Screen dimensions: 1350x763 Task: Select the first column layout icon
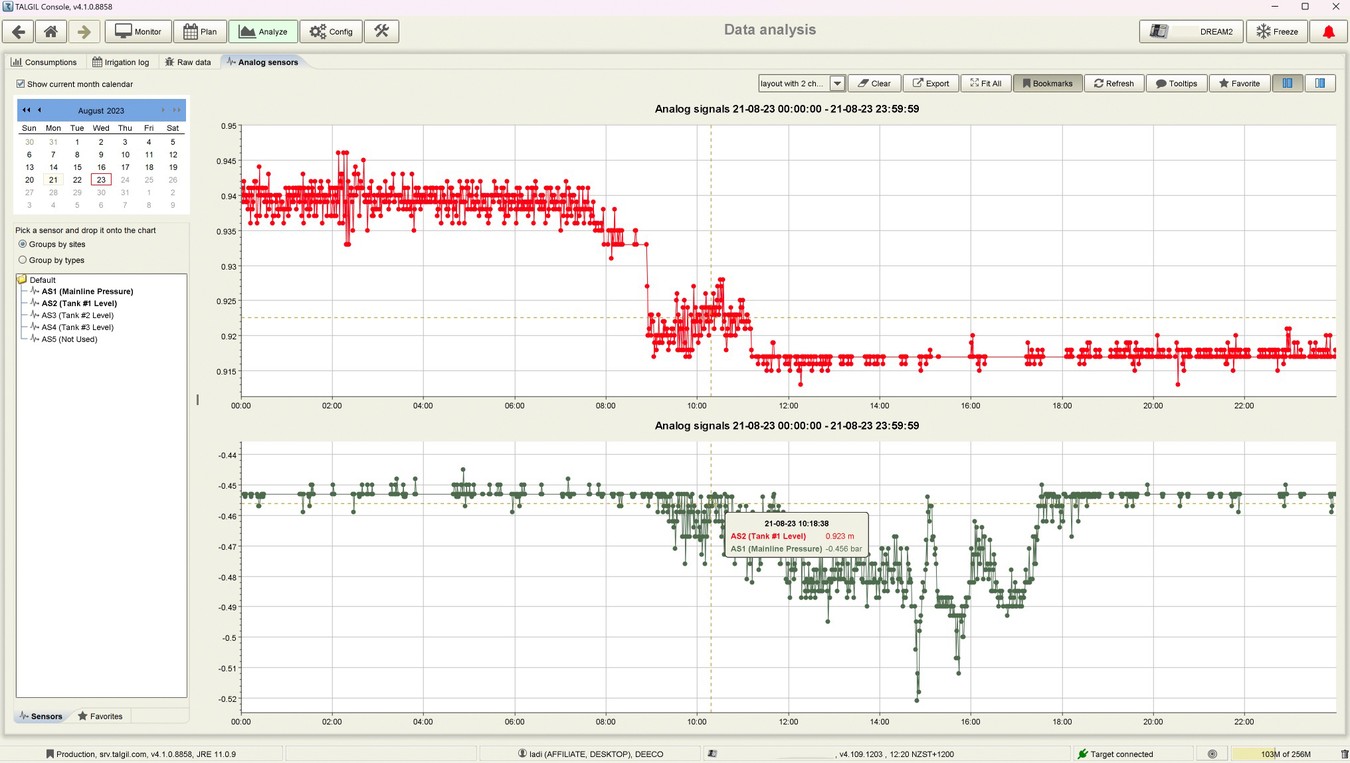click(x=1288, y=83)
